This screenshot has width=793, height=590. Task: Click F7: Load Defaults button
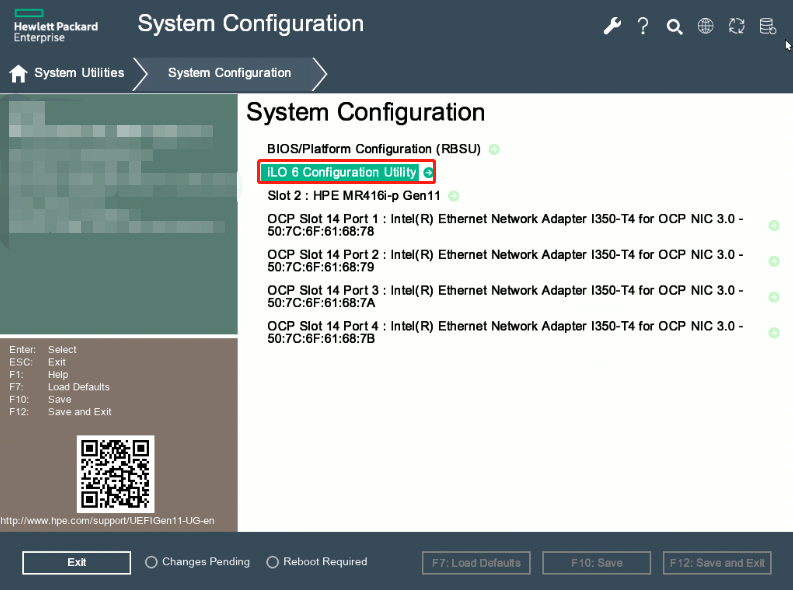click(476, 563)
